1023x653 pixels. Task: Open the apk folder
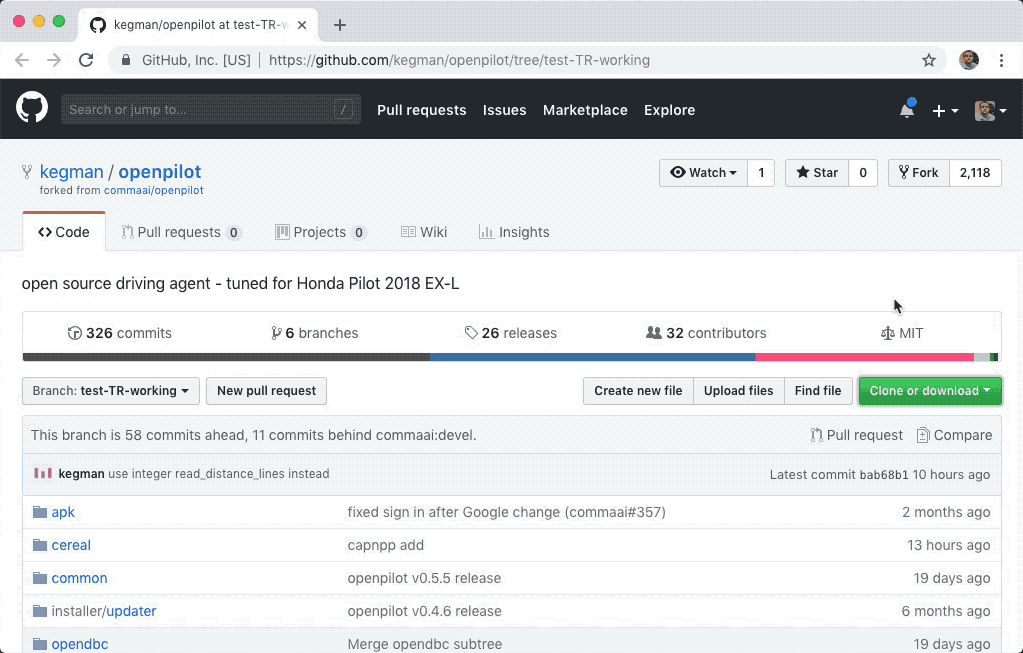[63, 512]
